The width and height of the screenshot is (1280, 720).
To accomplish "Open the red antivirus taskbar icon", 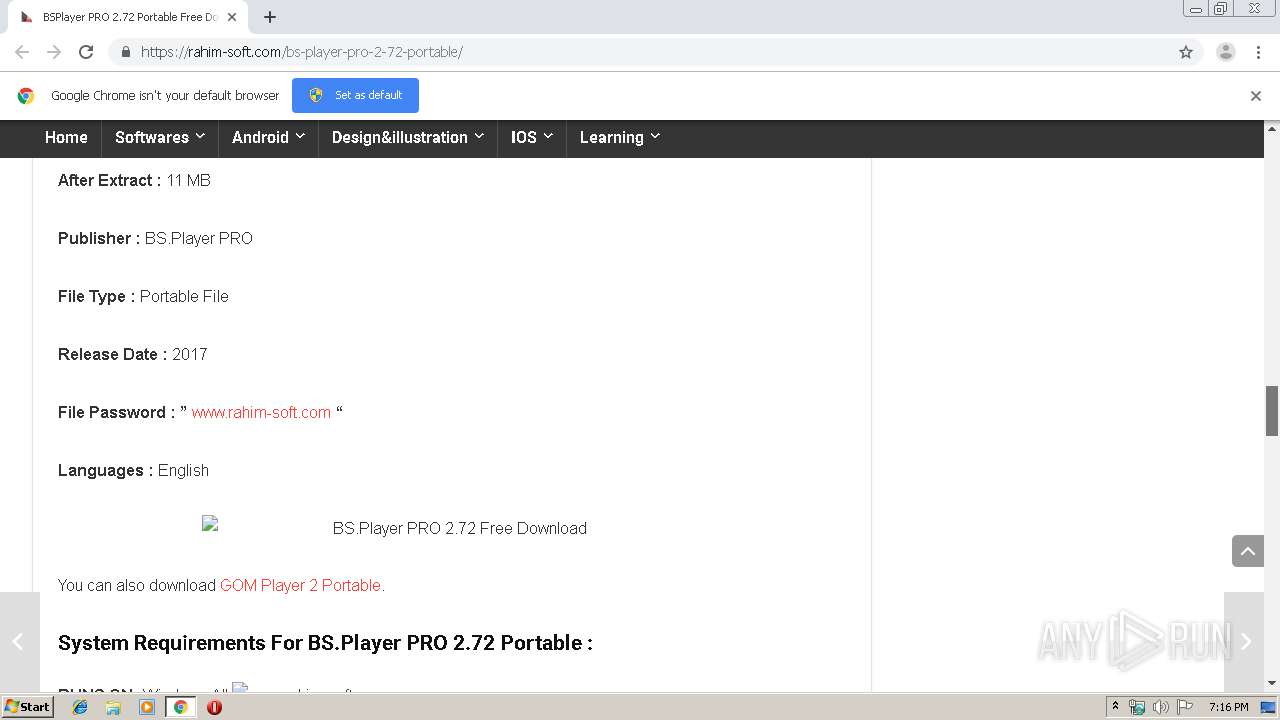I will click(214, 707).
